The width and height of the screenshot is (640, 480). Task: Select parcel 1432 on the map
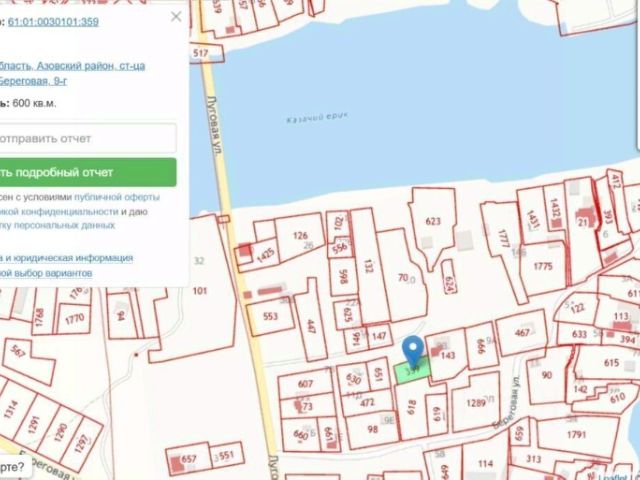click(556, 208)
